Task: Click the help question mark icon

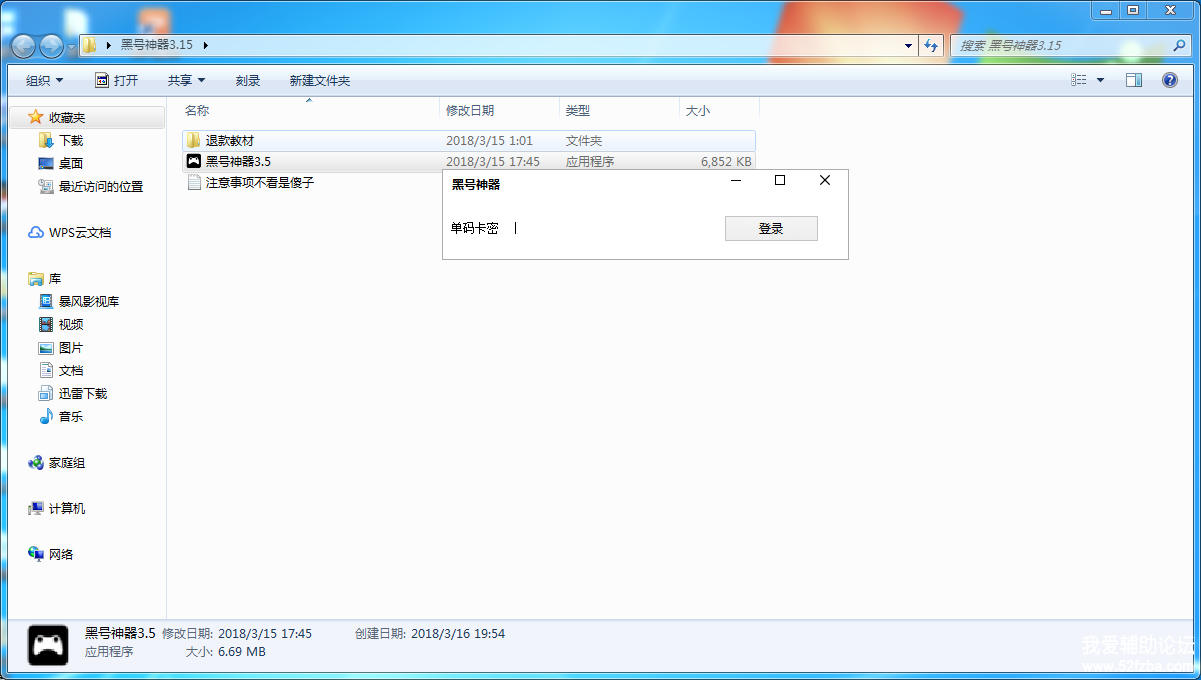Action: pos(1169,80)
